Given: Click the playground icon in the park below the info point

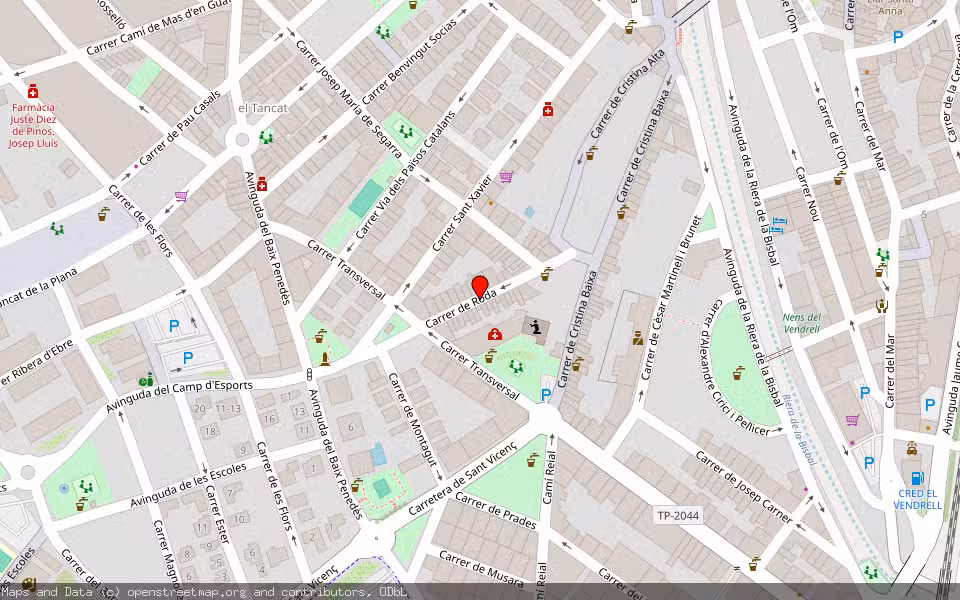Looking at the screenshot, I should point(516,367).
